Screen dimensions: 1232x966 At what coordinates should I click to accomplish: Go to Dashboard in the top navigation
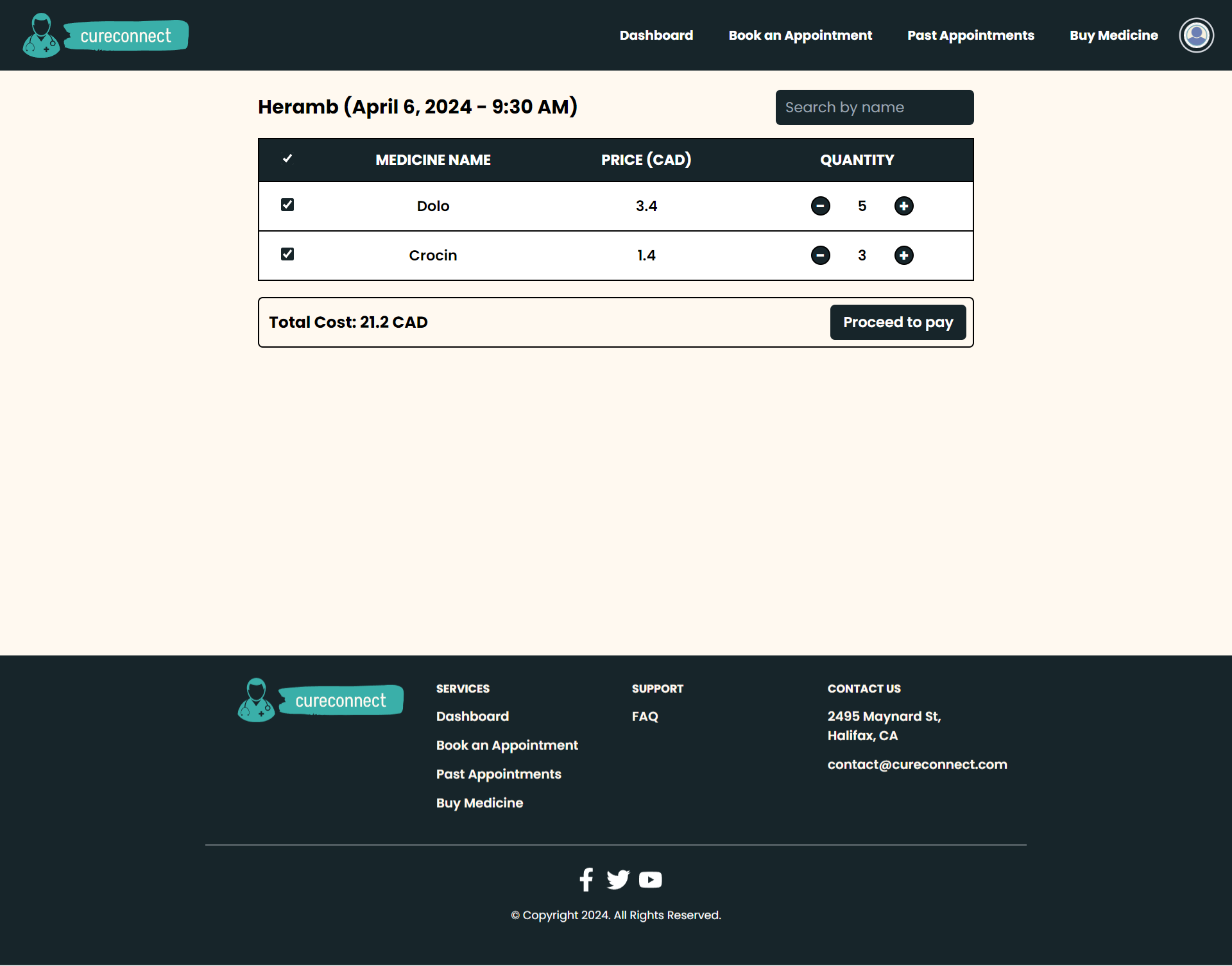656,35
